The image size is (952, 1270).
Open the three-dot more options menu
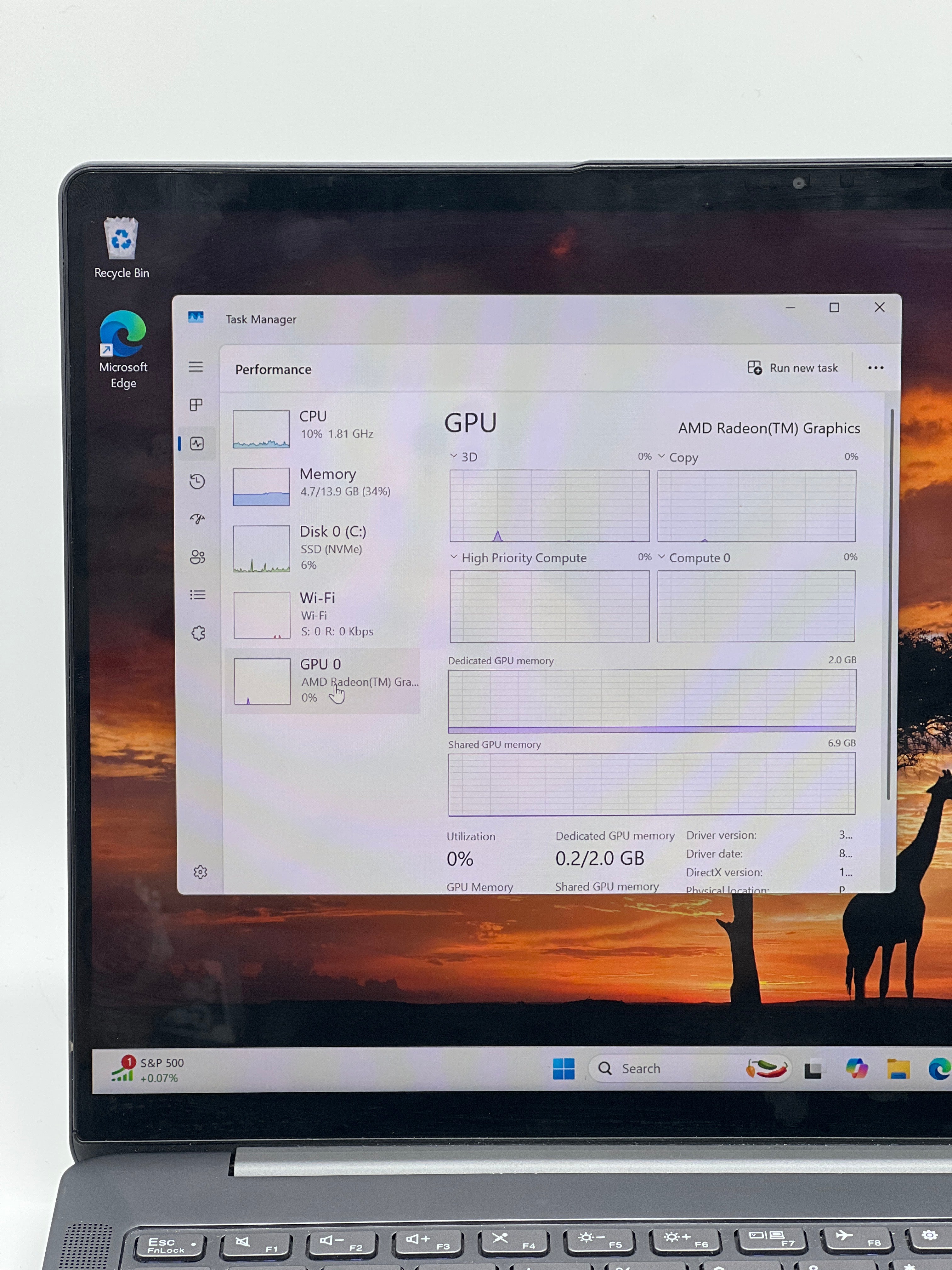tap(876, 368)
